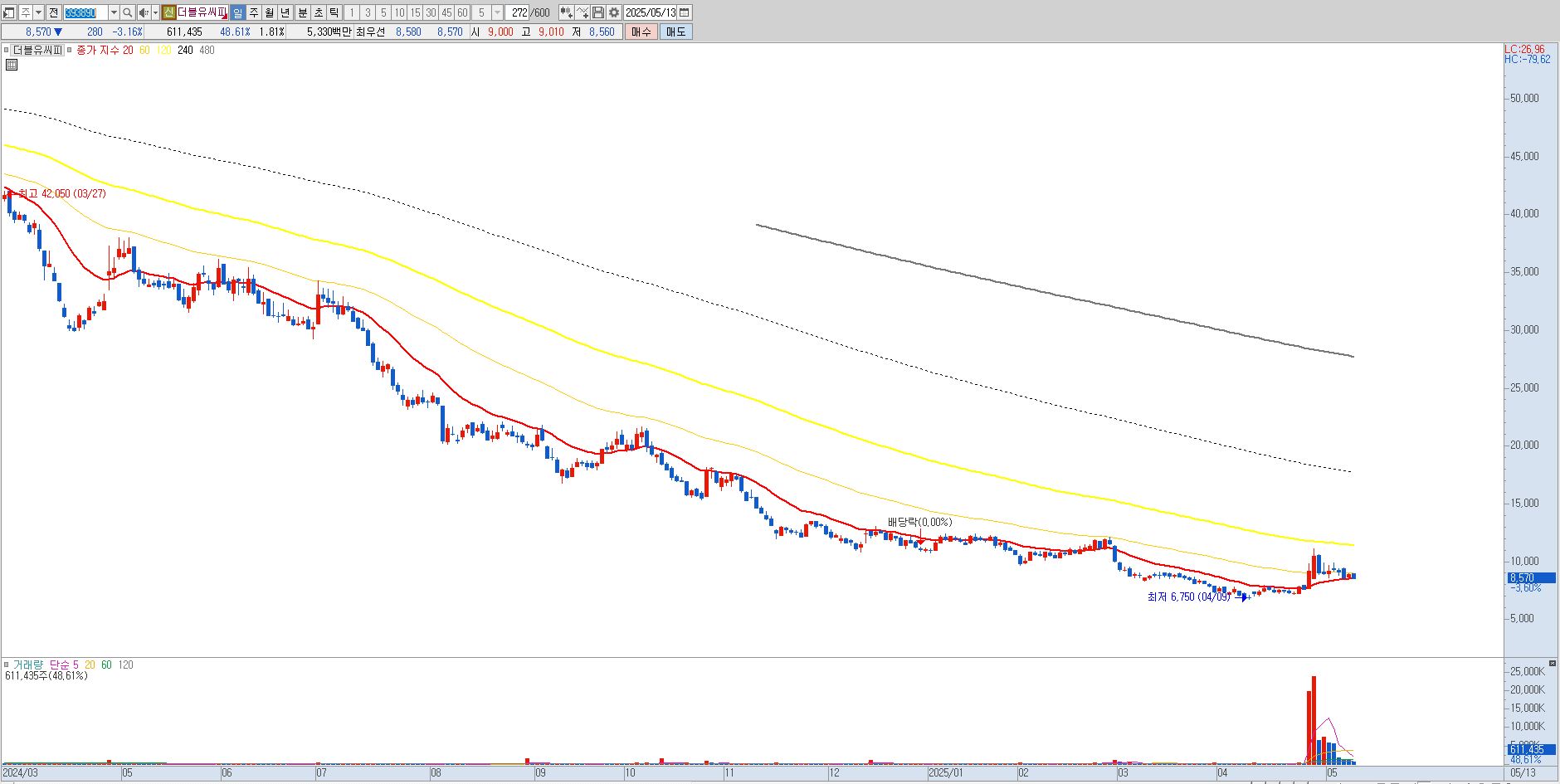Select the 월 monthly period tab

270,12
